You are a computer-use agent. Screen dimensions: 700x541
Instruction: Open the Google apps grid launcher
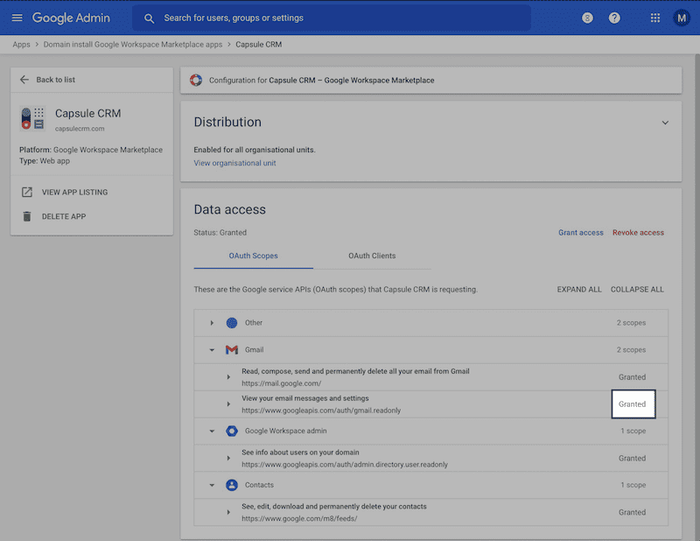click(x=655, y=18)
